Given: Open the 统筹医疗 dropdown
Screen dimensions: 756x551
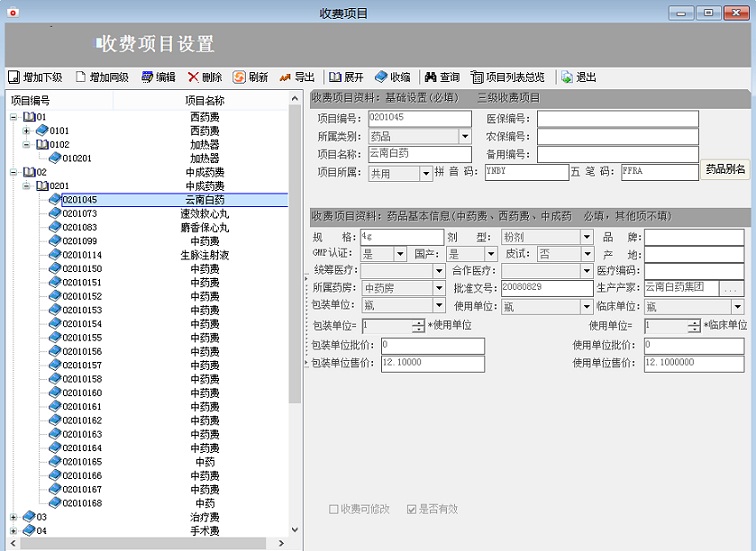Looking at the screenshot, I should 439,271.
